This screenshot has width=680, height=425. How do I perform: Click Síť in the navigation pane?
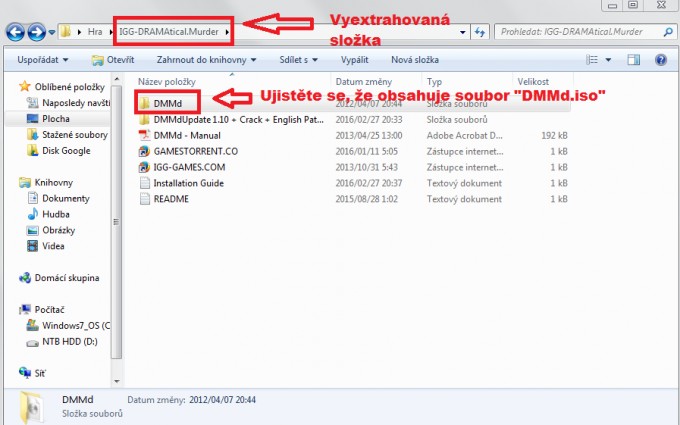pos(40,373)
